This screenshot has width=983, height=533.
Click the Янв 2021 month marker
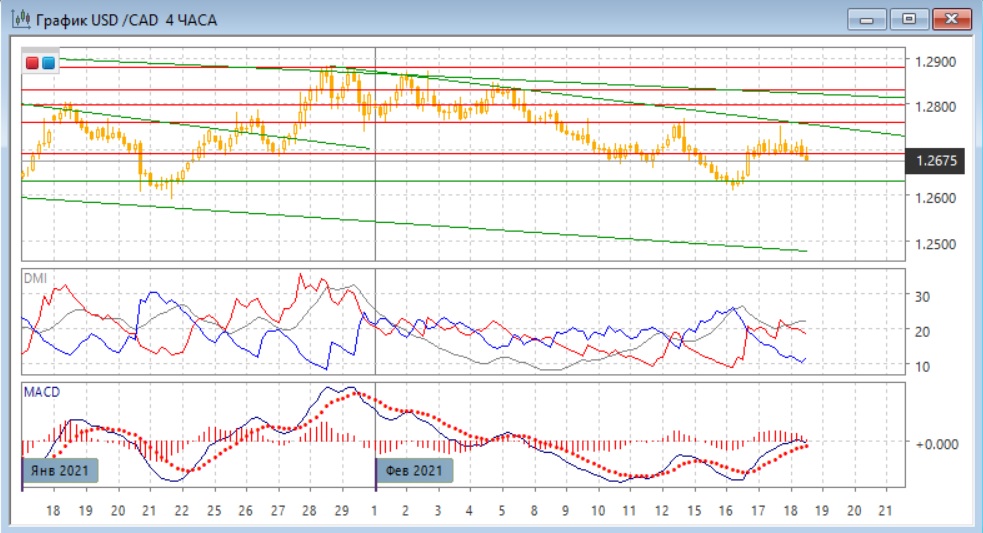[x=60, y=470]
